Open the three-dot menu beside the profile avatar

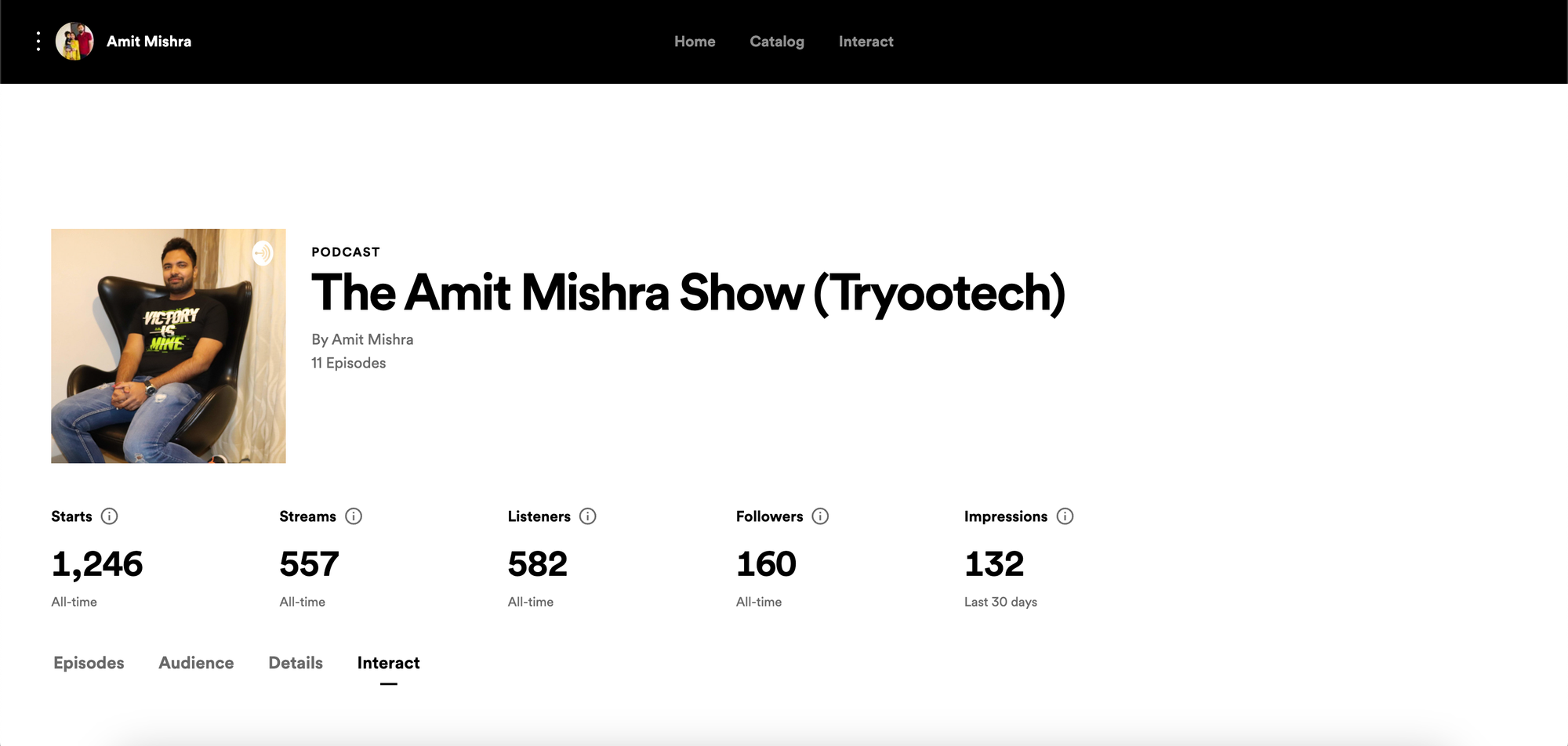[x=38, y=42]
